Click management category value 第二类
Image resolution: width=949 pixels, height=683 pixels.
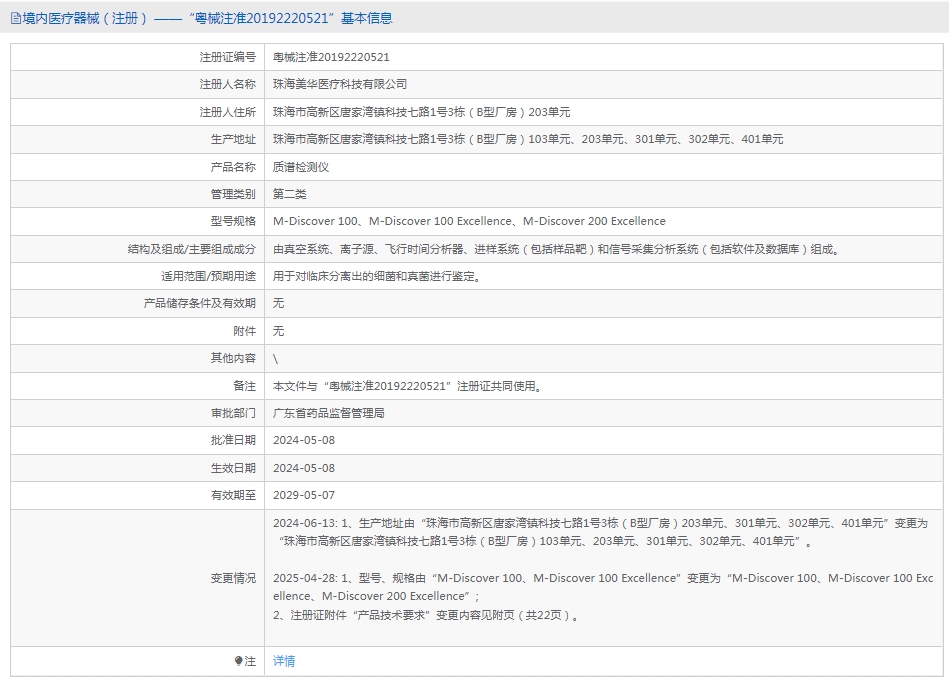pos(290,194)
